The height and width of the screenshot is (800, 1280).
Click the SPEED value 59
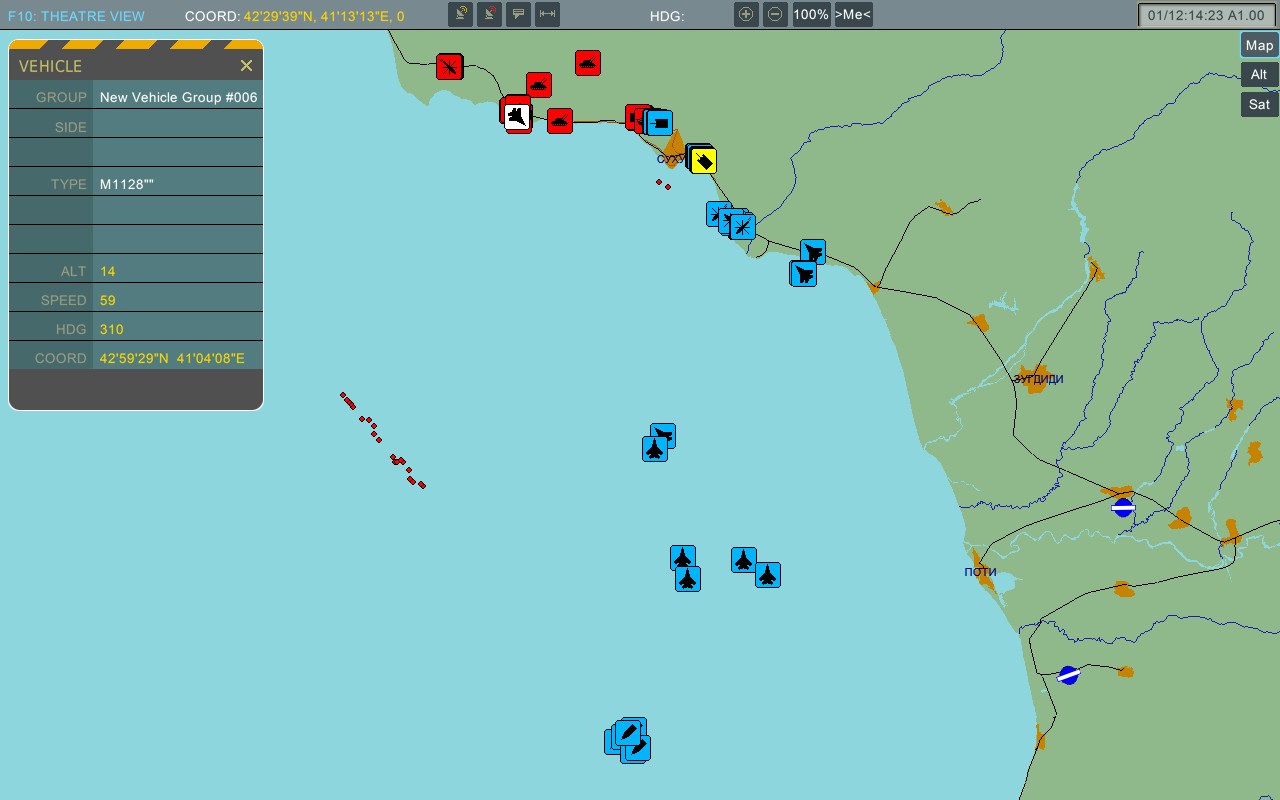pyautogui.click(x=108, y=300)
